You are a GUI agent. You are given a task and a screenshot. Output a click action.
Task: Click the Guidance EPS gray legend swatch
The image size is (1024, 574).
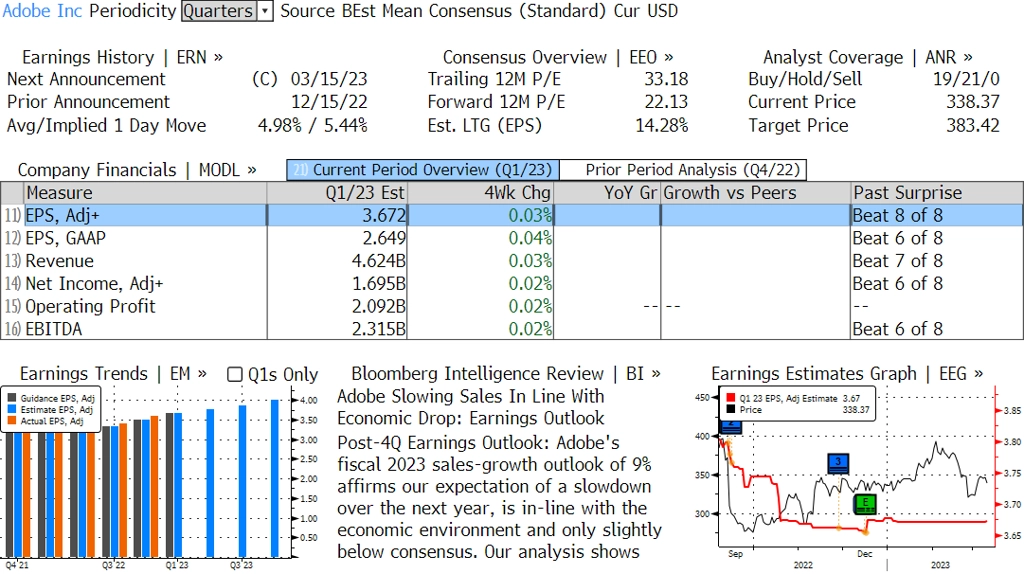pos(12,398)
